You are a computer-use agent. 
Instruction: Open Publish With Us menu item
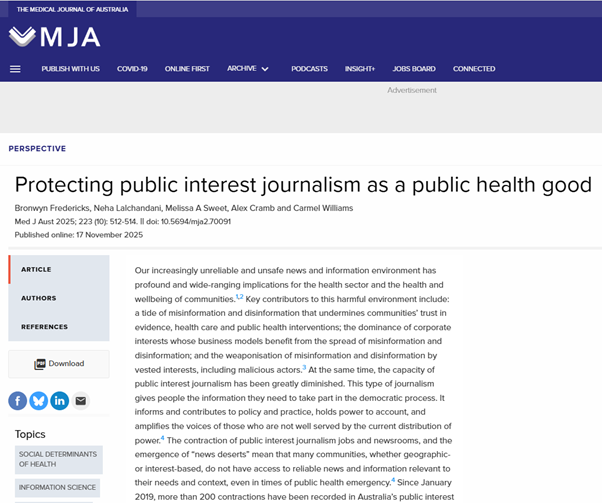(x=71, y=69)
